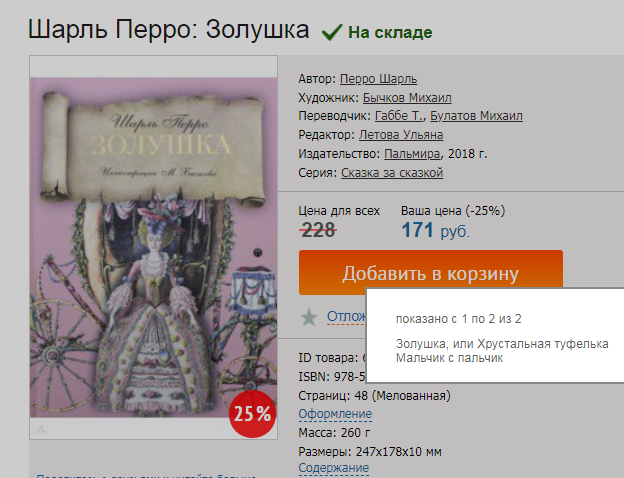Screen dimensions: 624x478
Task: Click the red 25% discount badge
Action: click(x=252, y=415)
